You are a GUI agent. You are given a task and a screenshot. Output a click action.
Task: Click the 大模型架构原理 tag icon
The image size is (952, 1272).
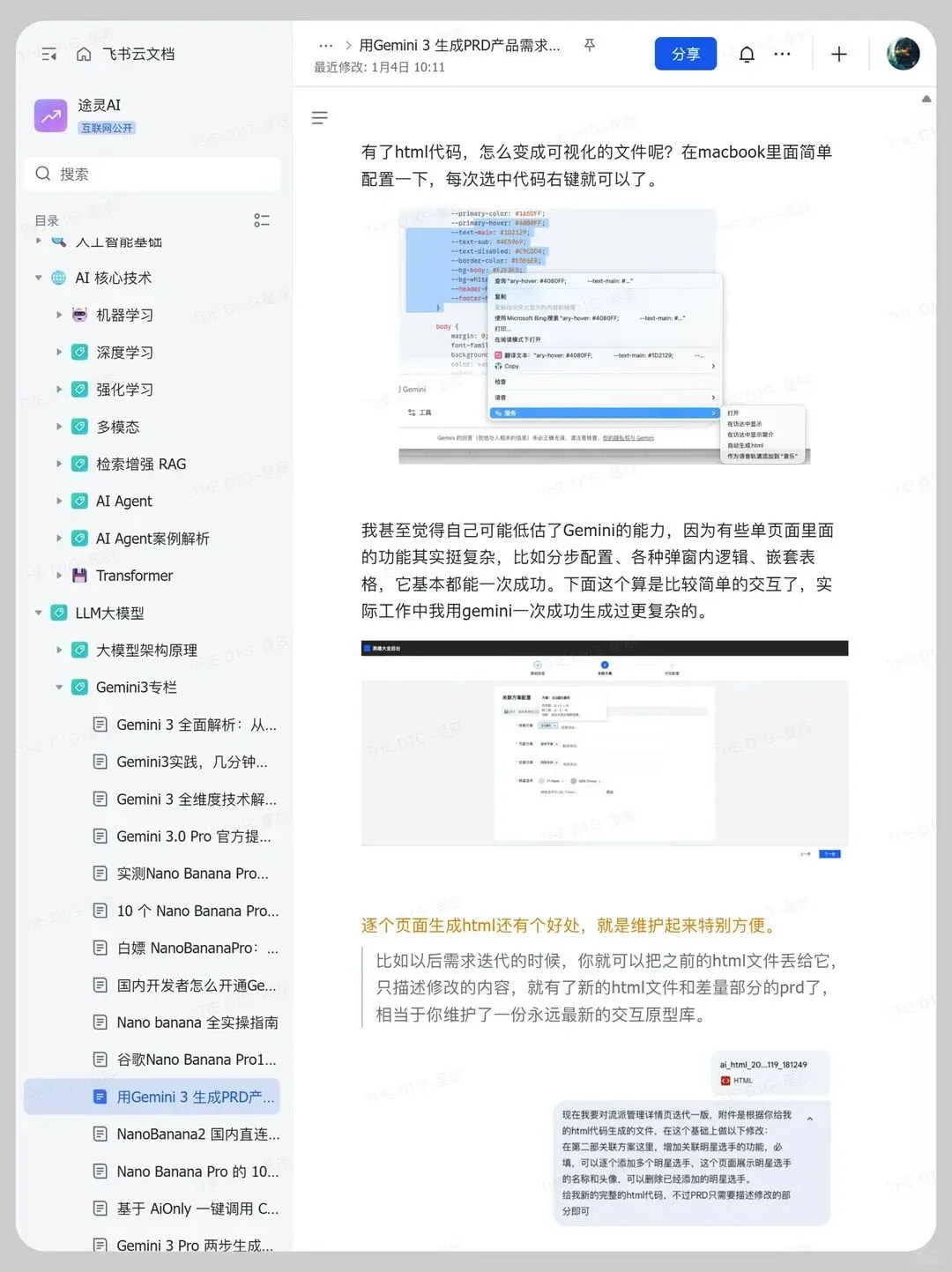click(79, 650)
